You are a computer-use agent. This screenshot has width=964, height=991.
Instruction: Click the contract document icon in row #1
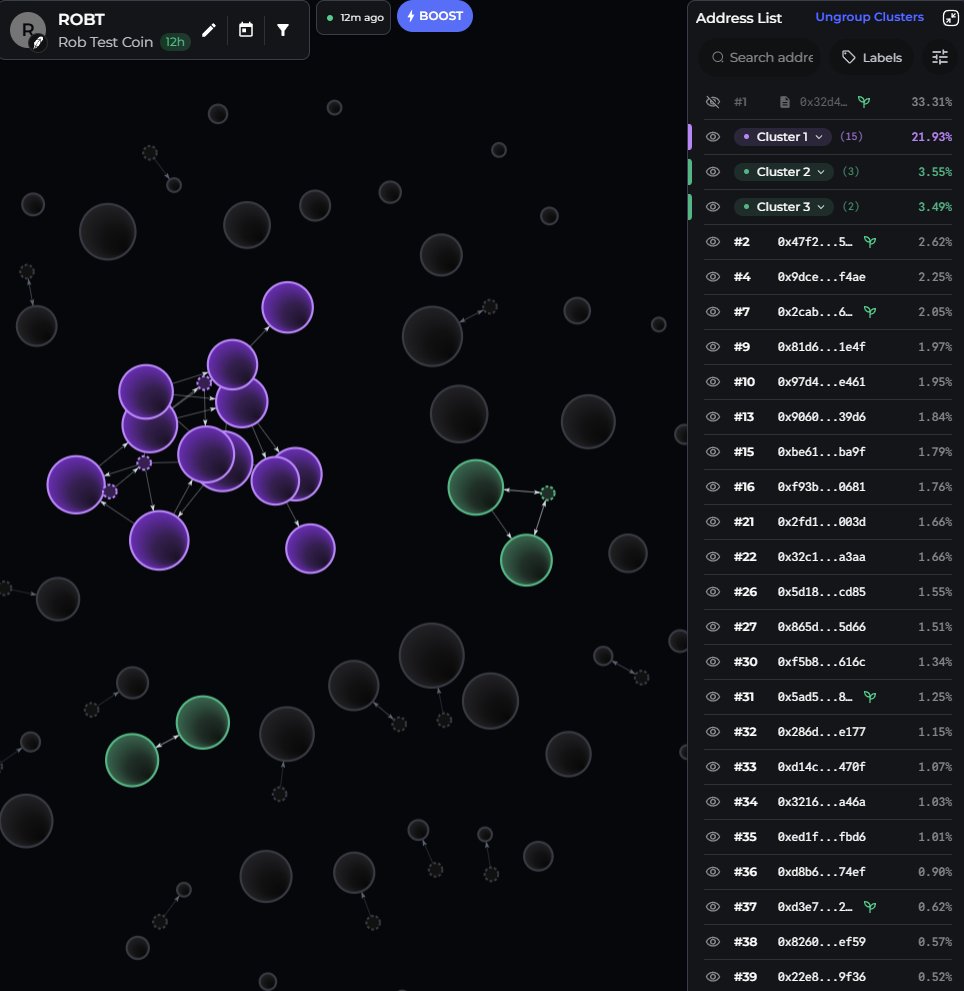pos(784,102)
